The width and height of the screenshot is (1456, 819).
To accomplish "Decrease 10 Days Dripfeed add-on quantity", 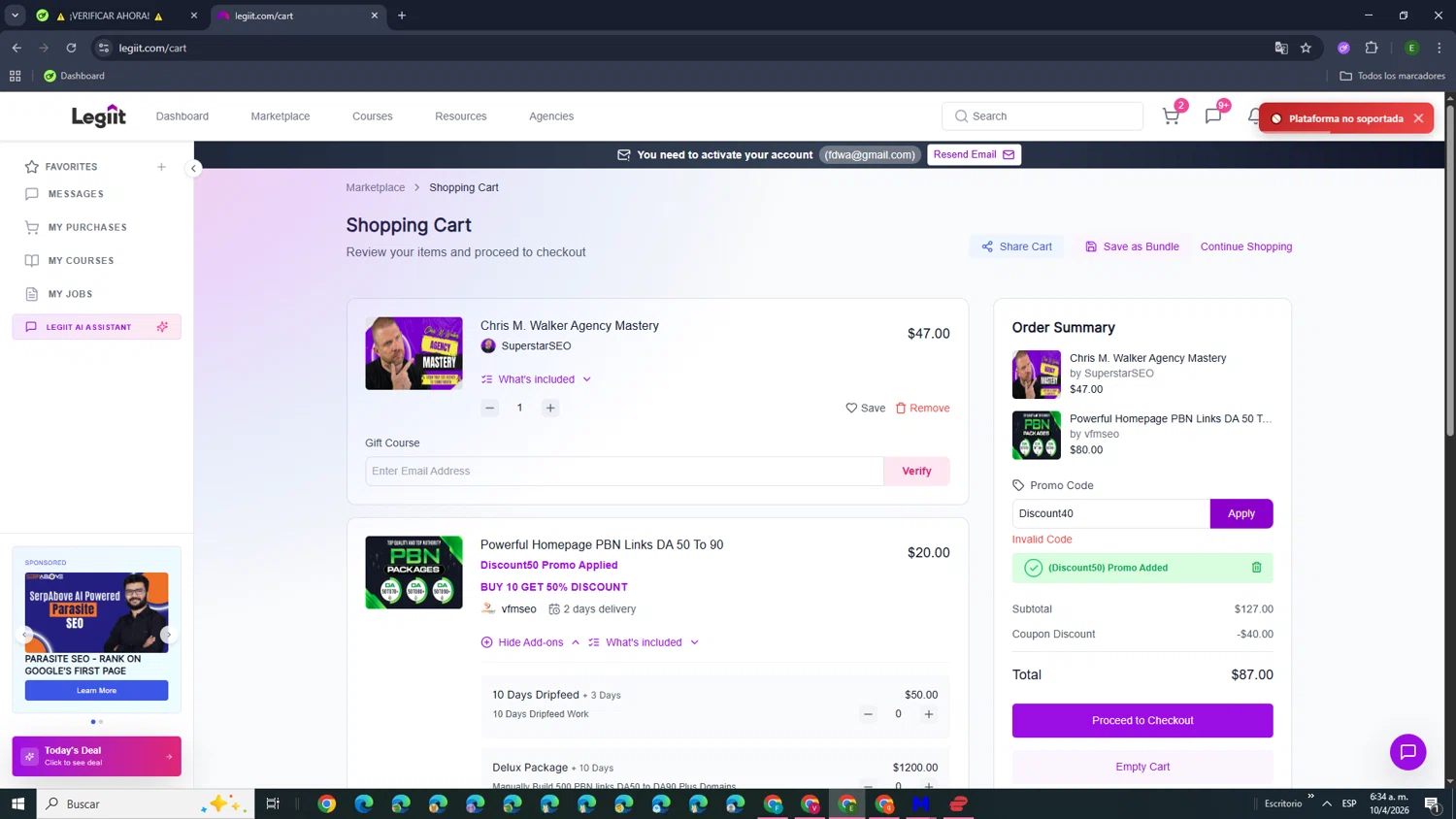I will (x=868, y=714).
